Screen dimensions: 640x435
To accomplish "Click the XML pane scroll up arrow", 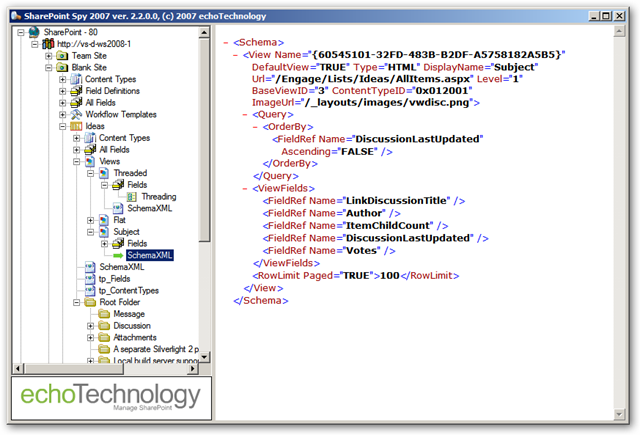I will coord(619,31).
